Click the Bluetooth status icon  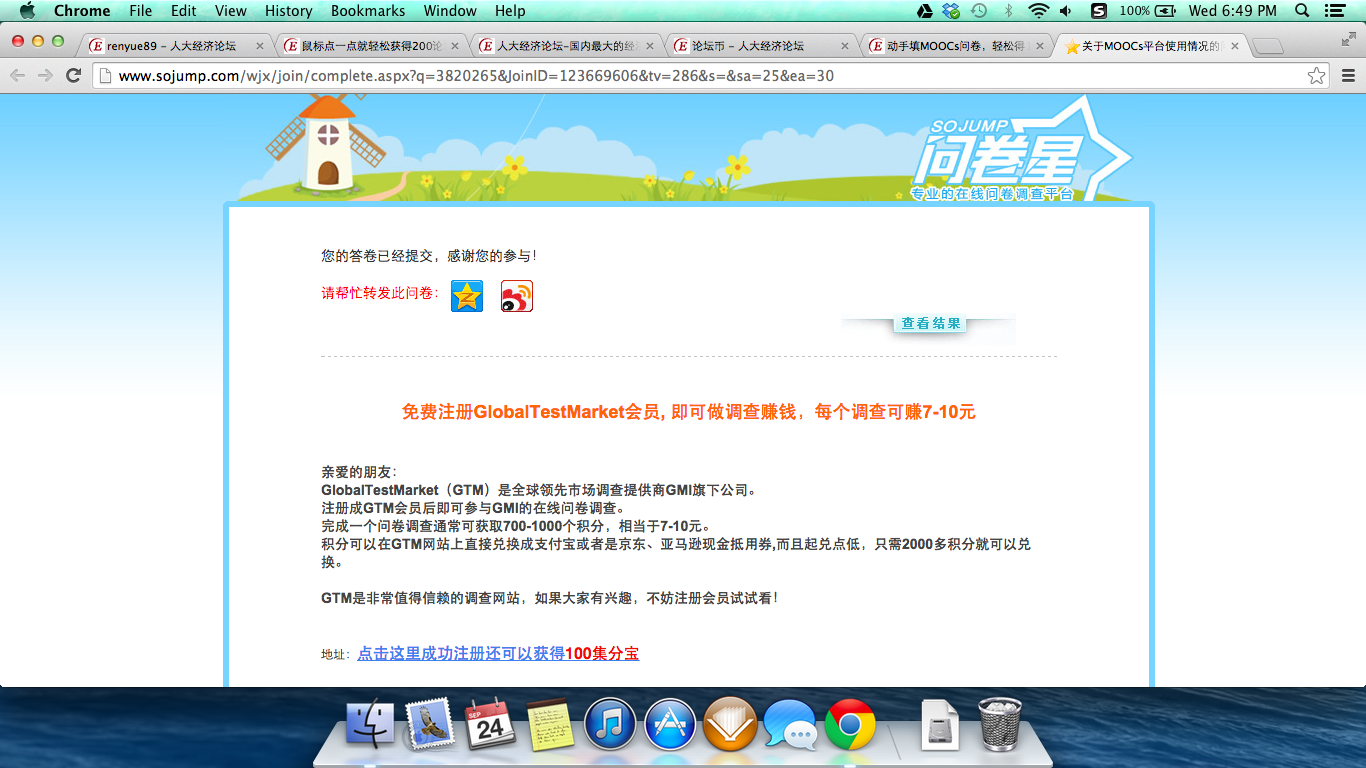[x=1008, y=11]
